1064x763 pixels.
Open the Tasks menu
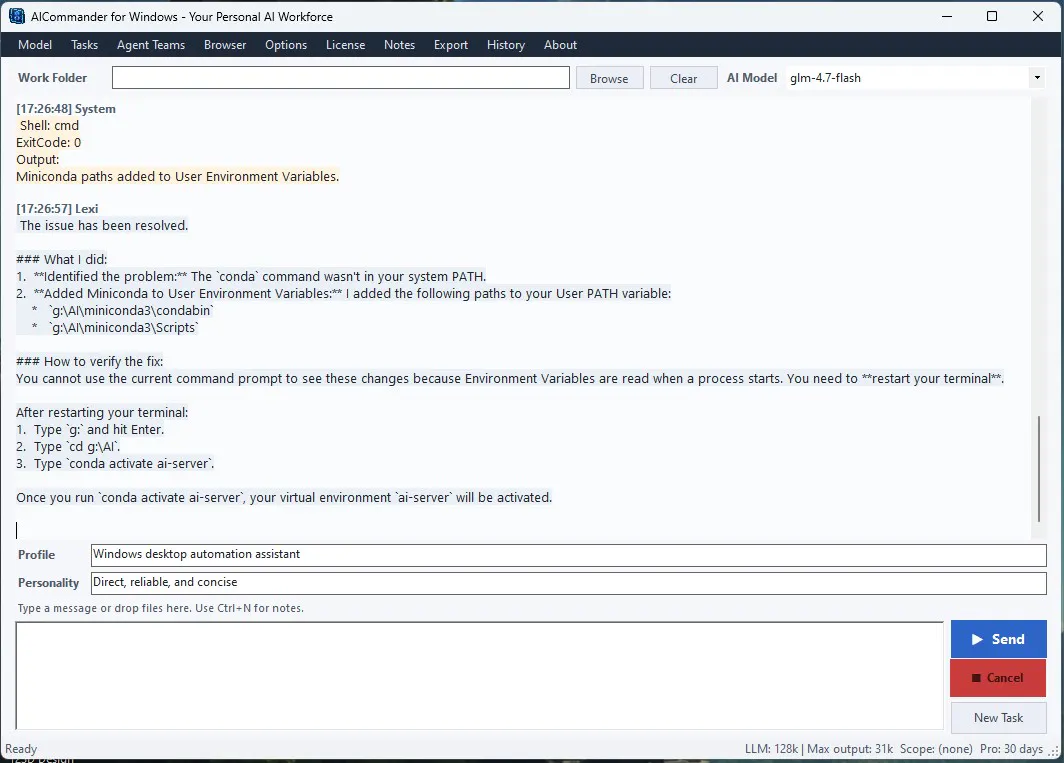coord(84,45)
